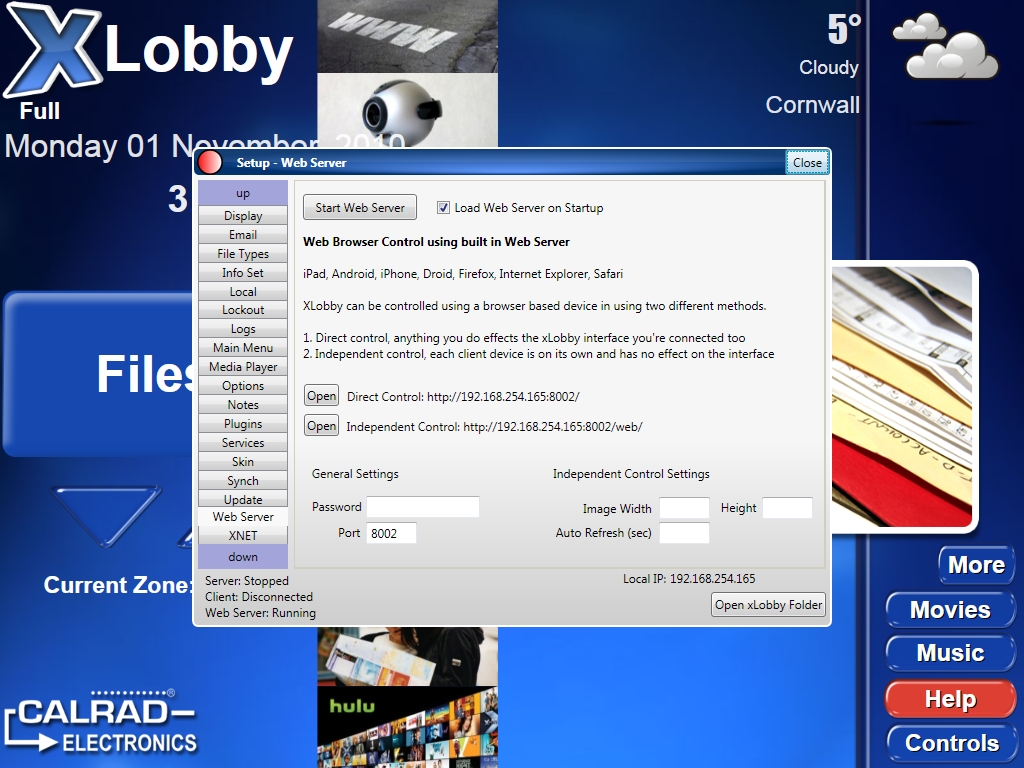Open the Display setup section

[x=243, y=216]
